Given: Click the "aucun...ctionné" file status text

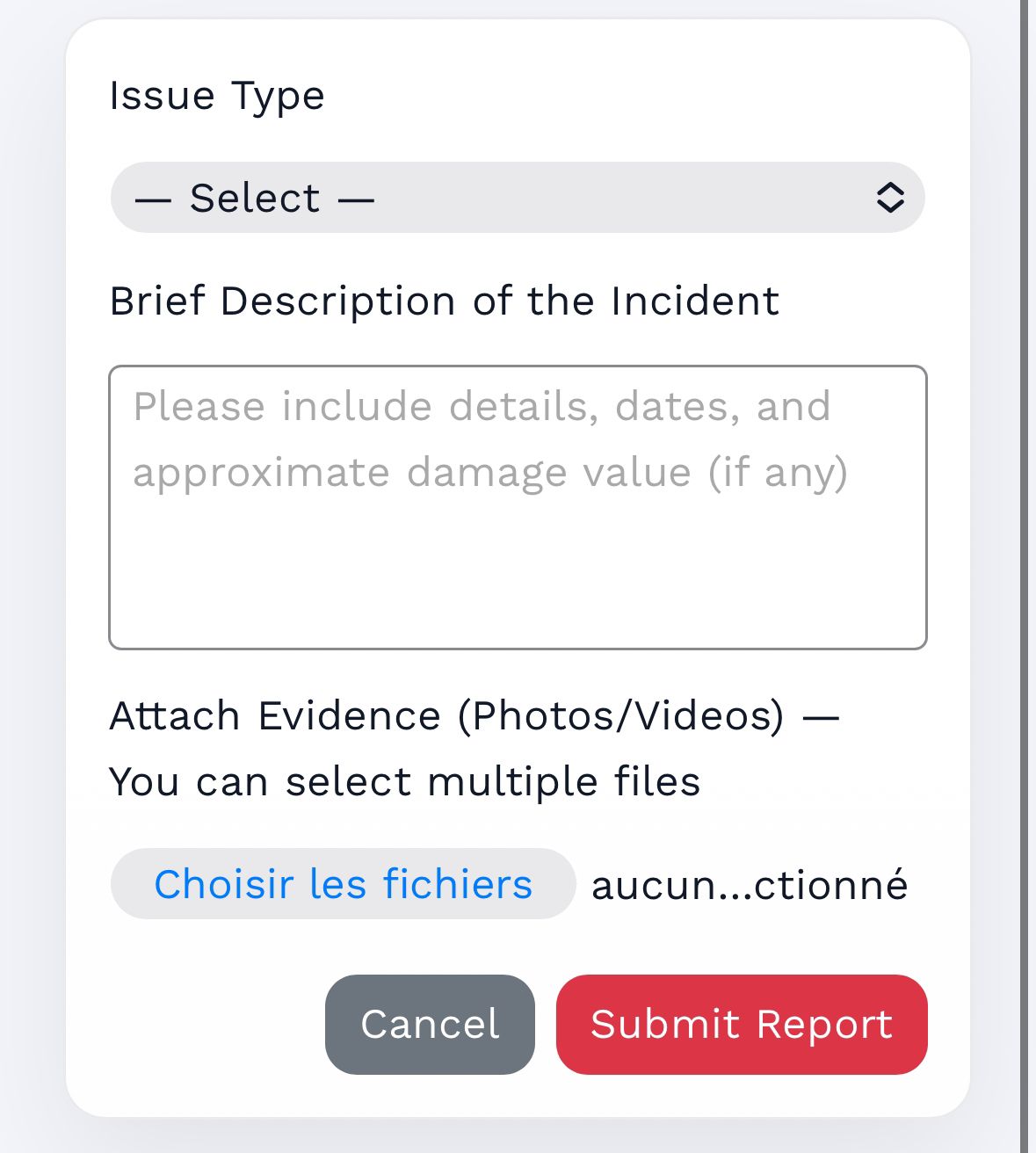Looking at the screenshot, I should click(749, 885).
